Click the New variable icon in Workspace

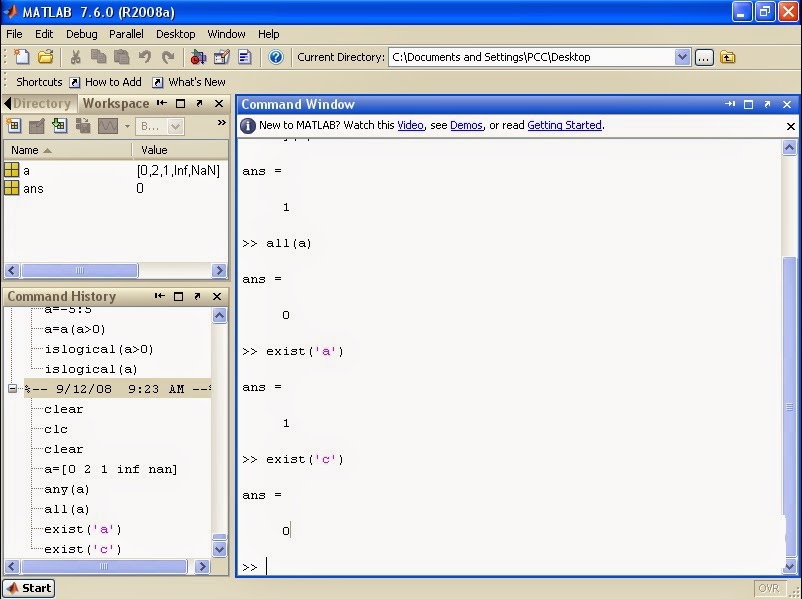(x=13, y=125)
